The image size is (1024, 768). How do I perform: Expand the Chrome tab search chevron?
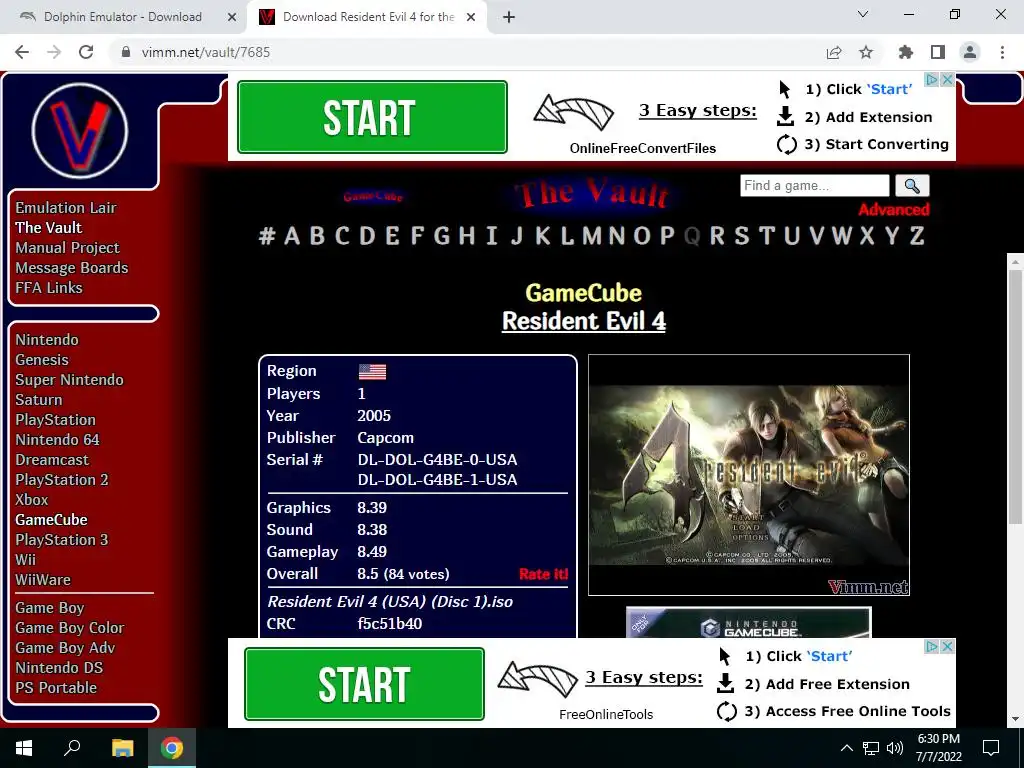point(863,14)
